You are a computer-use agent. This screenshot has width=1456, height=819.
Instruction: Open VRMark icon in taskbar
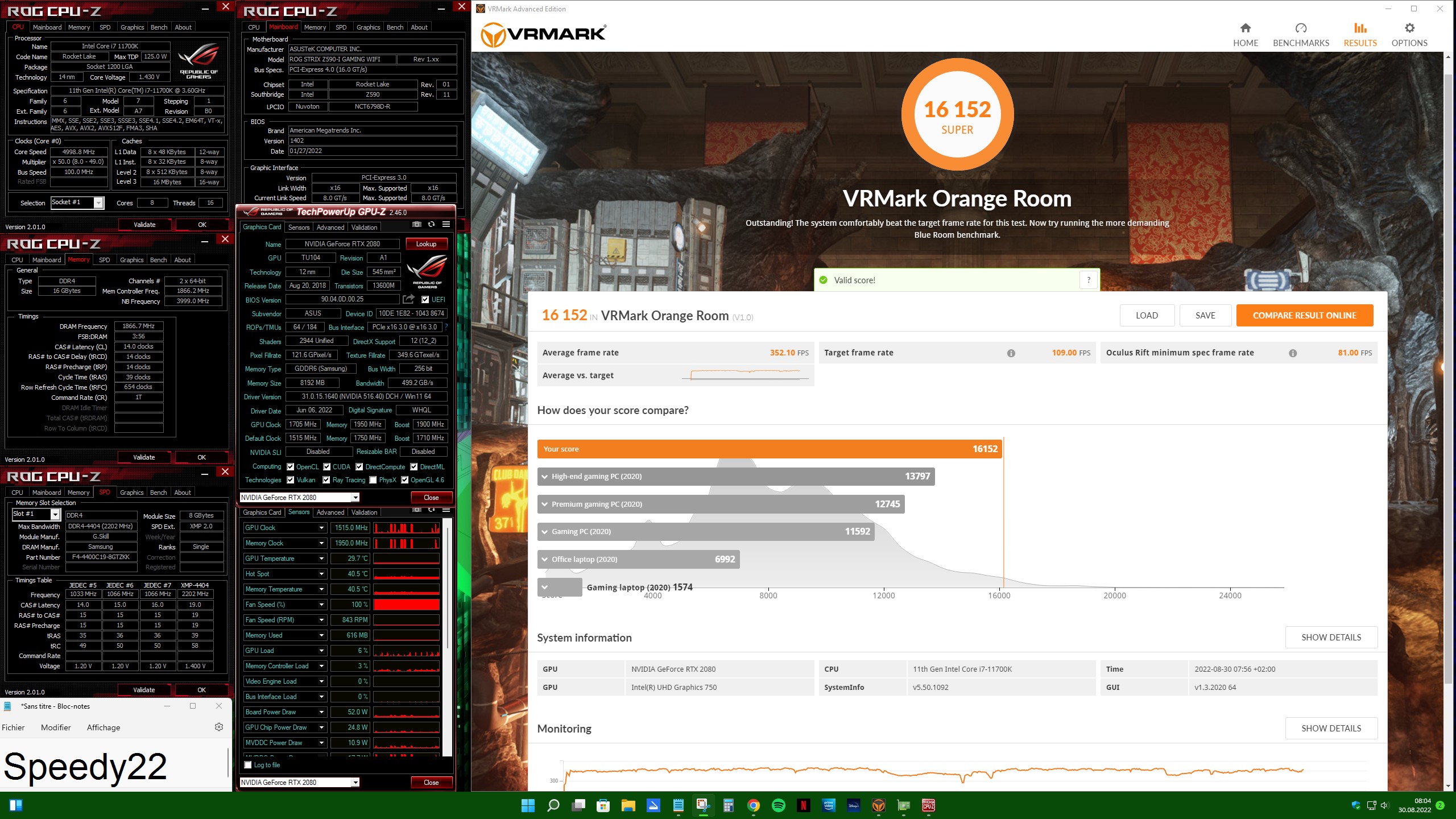(879, 805)
